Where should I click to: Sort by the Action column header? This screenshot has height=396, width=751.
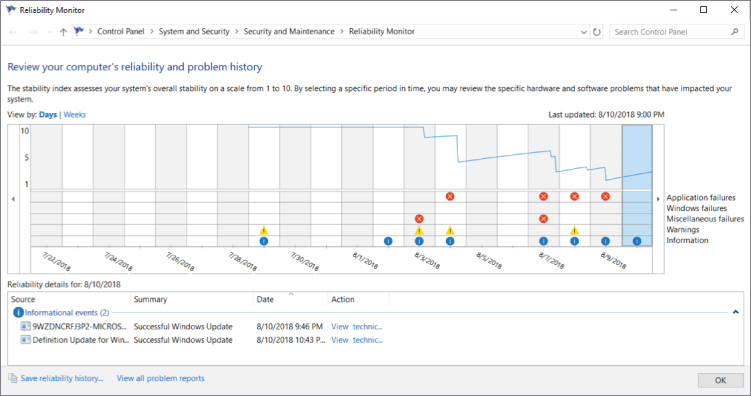point(359,299)
